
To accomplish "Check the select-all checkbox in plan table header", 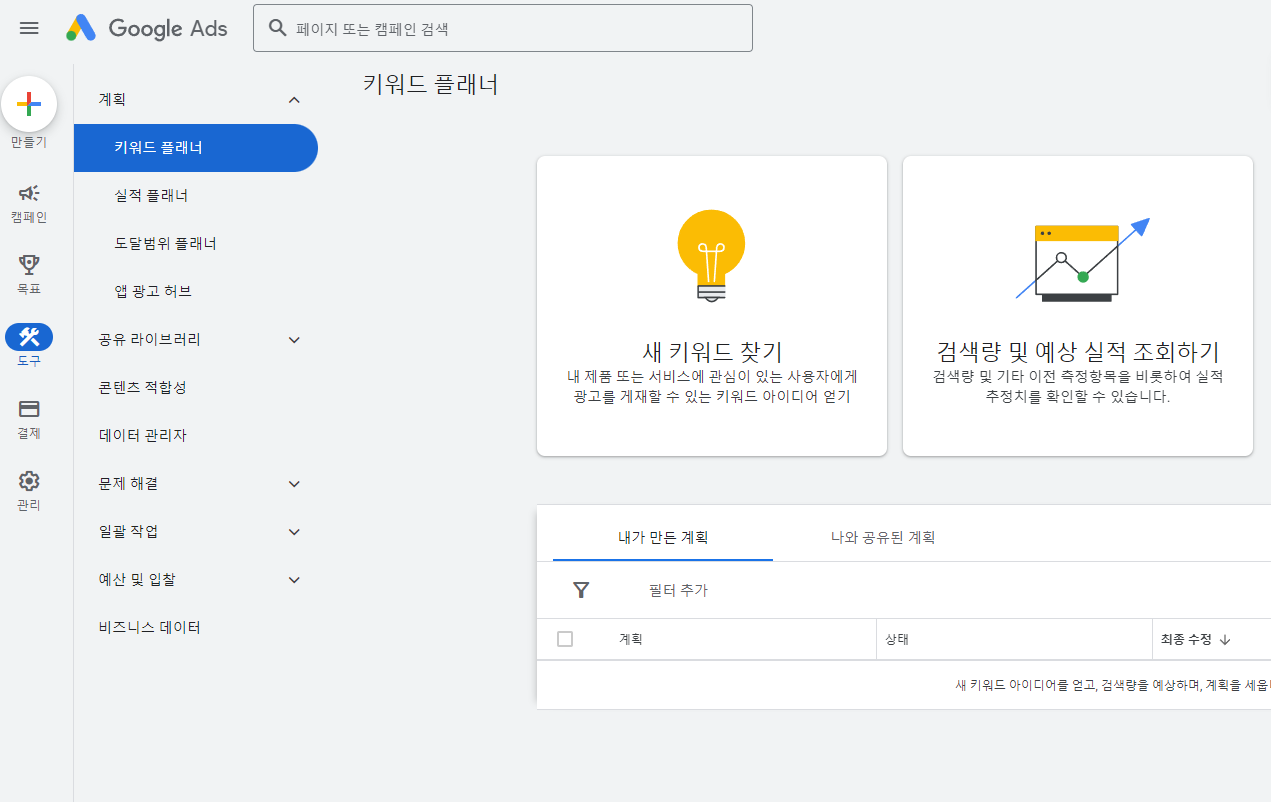I will coord(565,638).
